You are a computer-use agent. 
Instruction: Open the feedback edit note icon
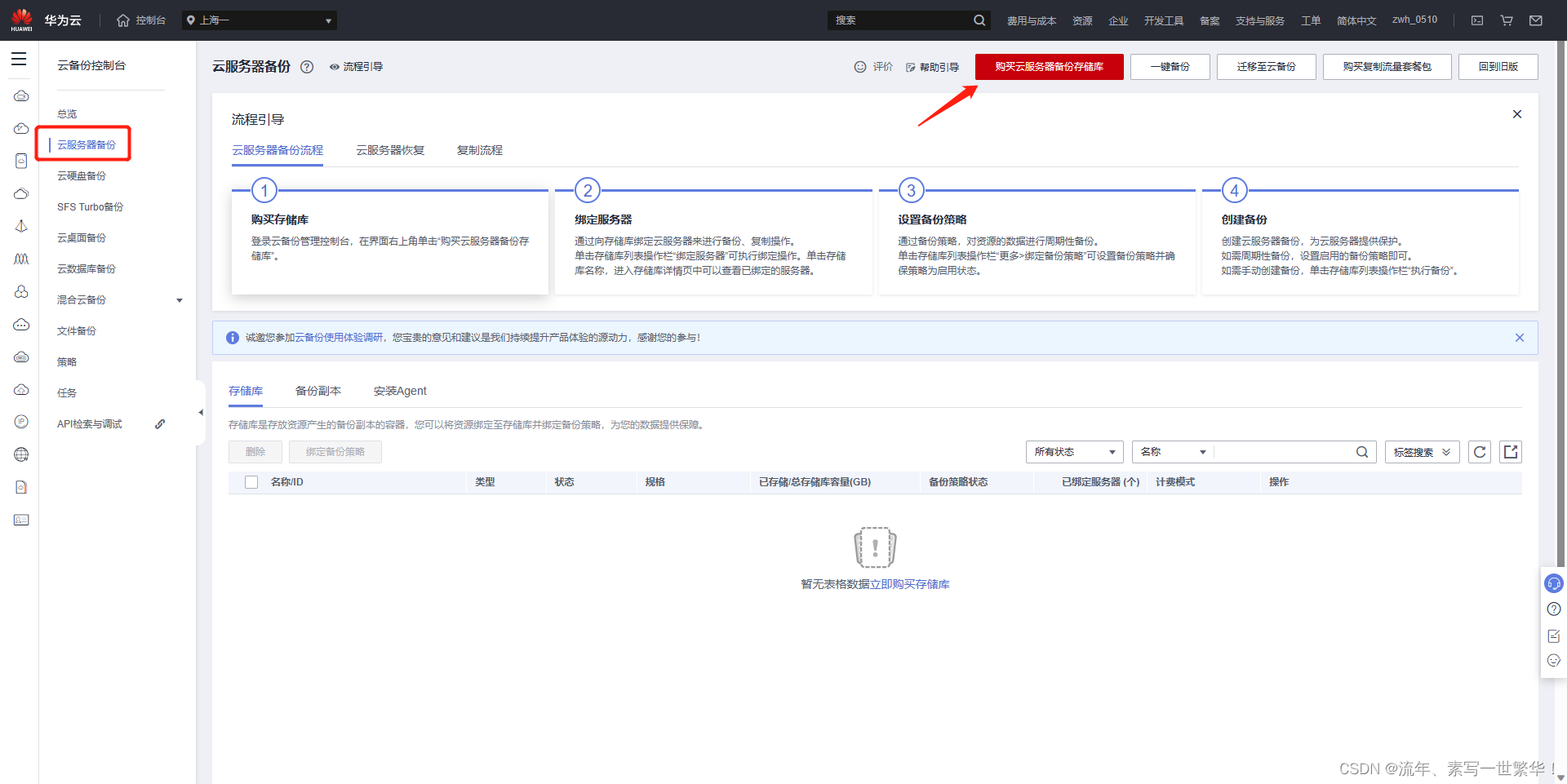click(1554, 636)
